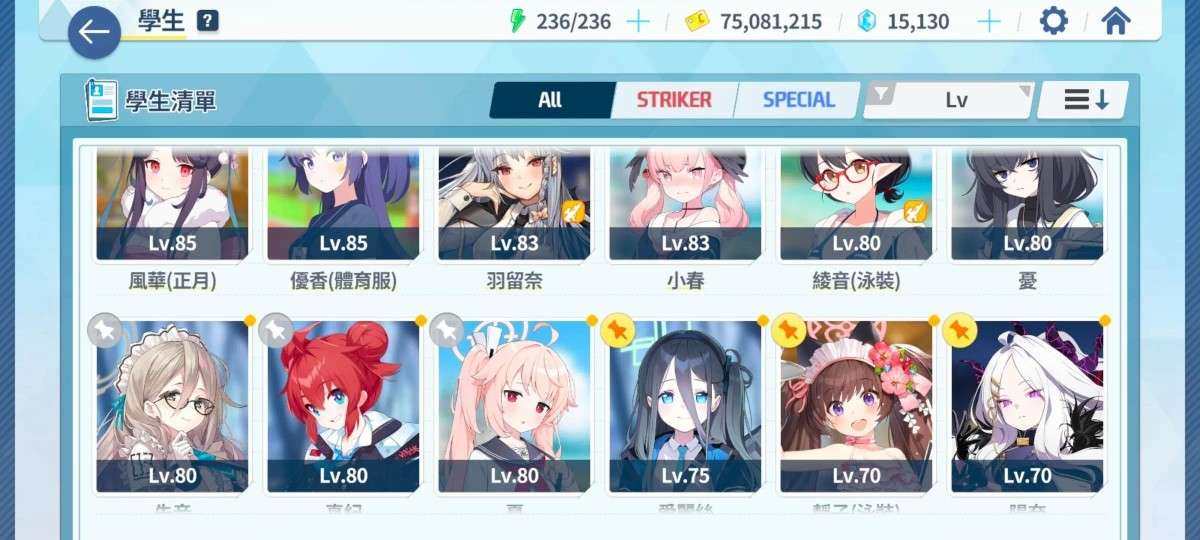Select the All tab
Screen dimensions: 1200x540
coord(550,100)
